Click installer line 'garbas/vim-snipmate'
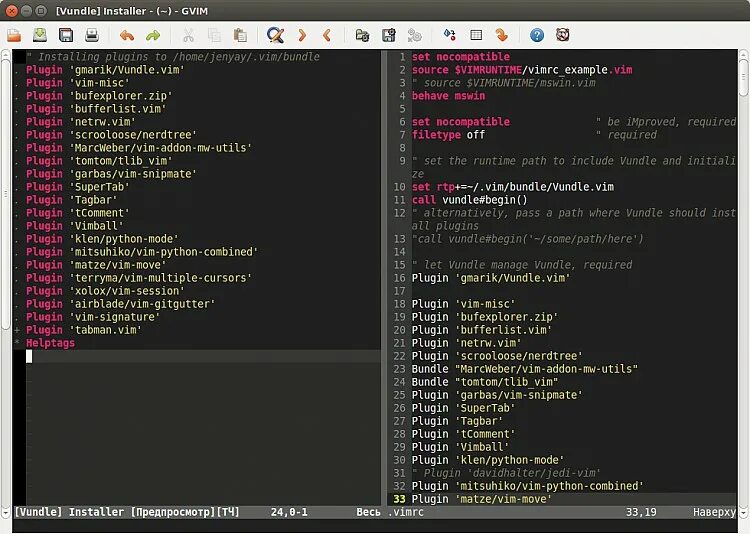Viewport: 750px width, 534px height. [x=111, y=174]
